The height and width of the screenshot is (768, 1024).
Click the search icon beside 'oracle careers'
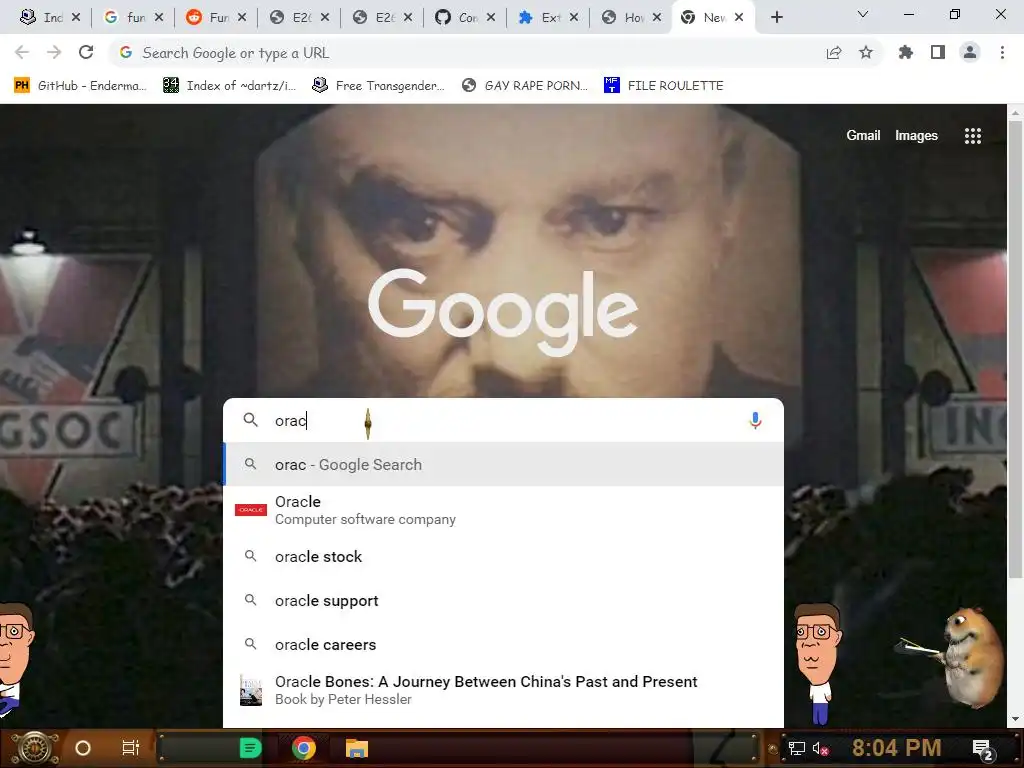pos(250,644)
